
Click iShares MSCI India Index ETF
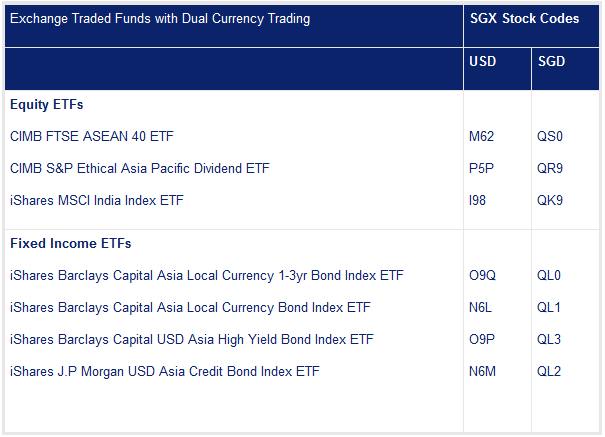tap(97, 200)
